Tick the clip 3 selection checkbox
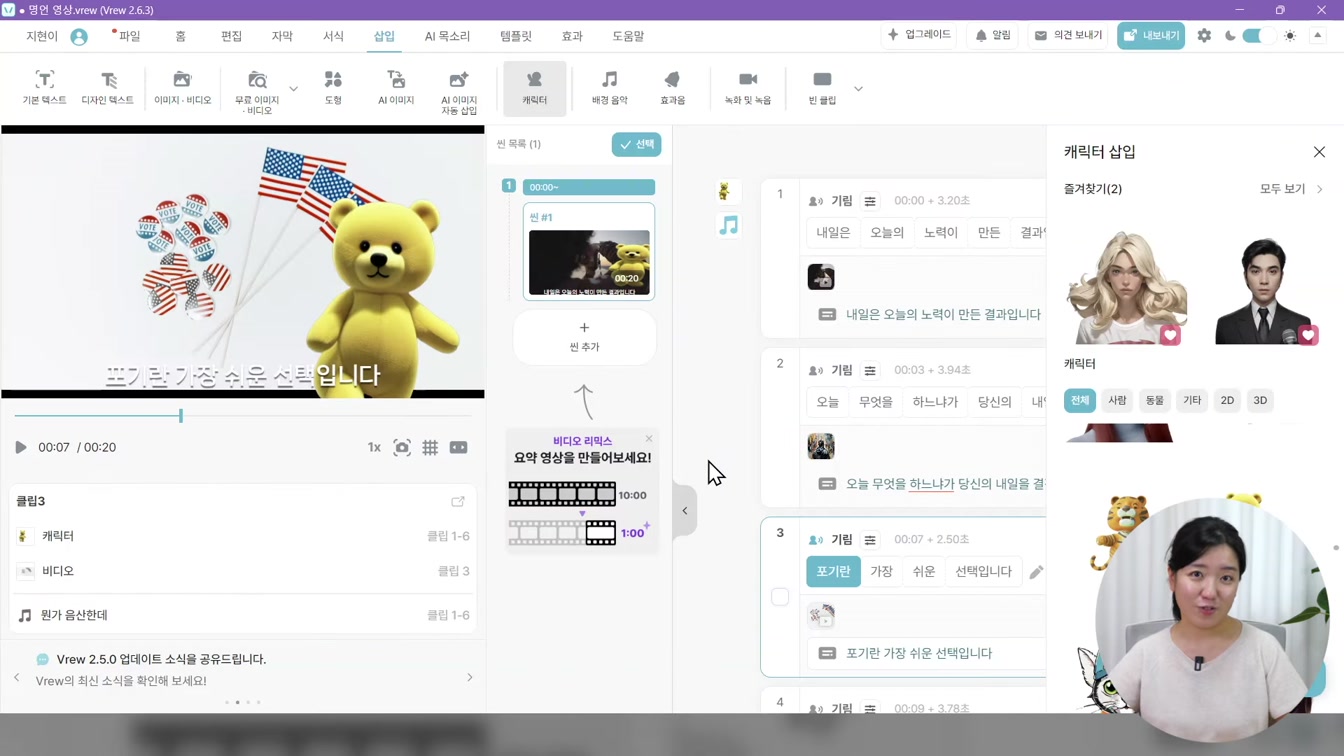This screenshot has width=1344, height=756. click(780, 597)
